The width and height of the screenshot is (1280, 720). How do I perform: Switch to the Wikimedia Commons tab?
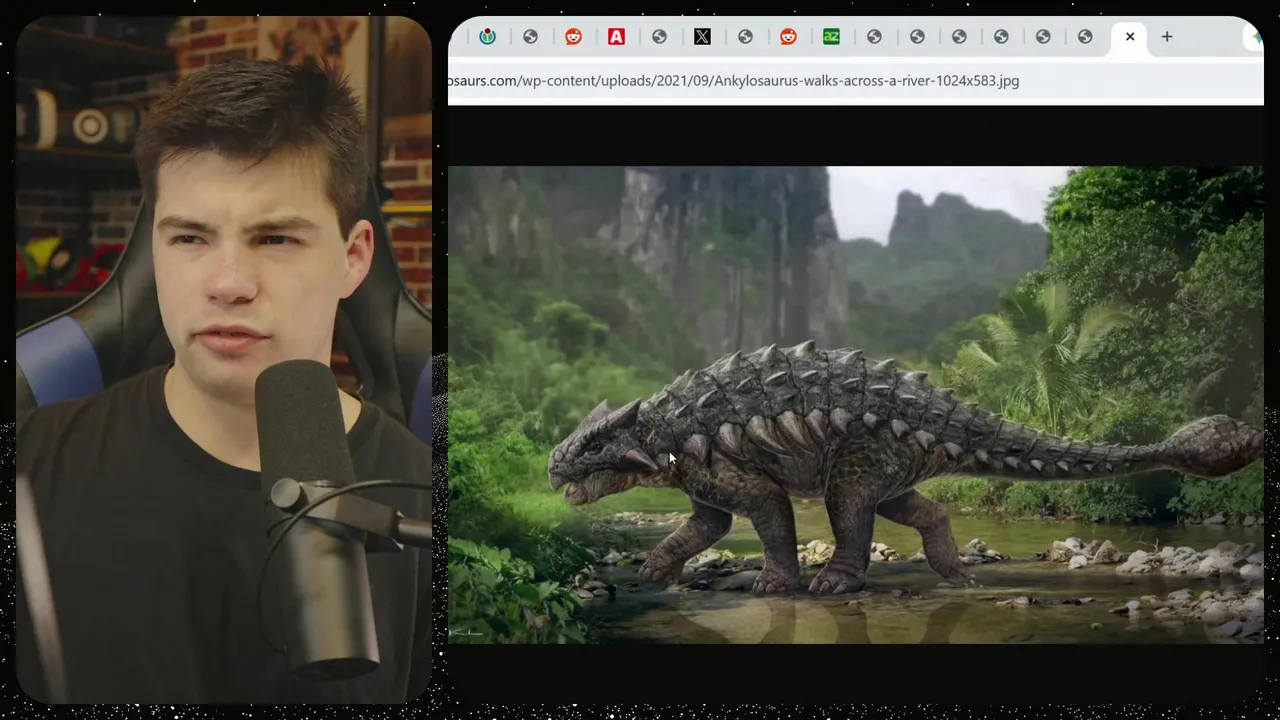point(487,37)
